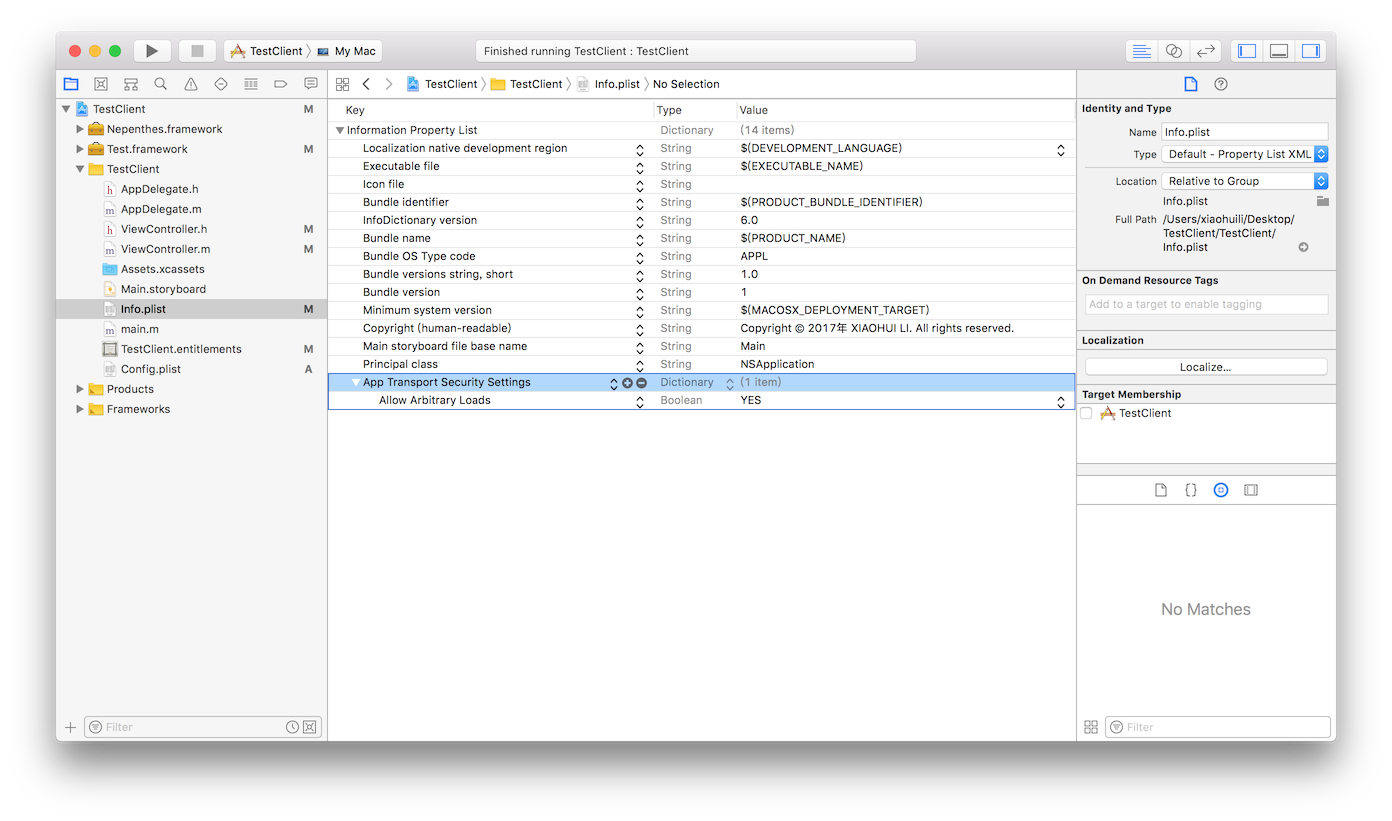Expand the Frameworks group
Screen dimensions: 1392x821
click(80, 409)
